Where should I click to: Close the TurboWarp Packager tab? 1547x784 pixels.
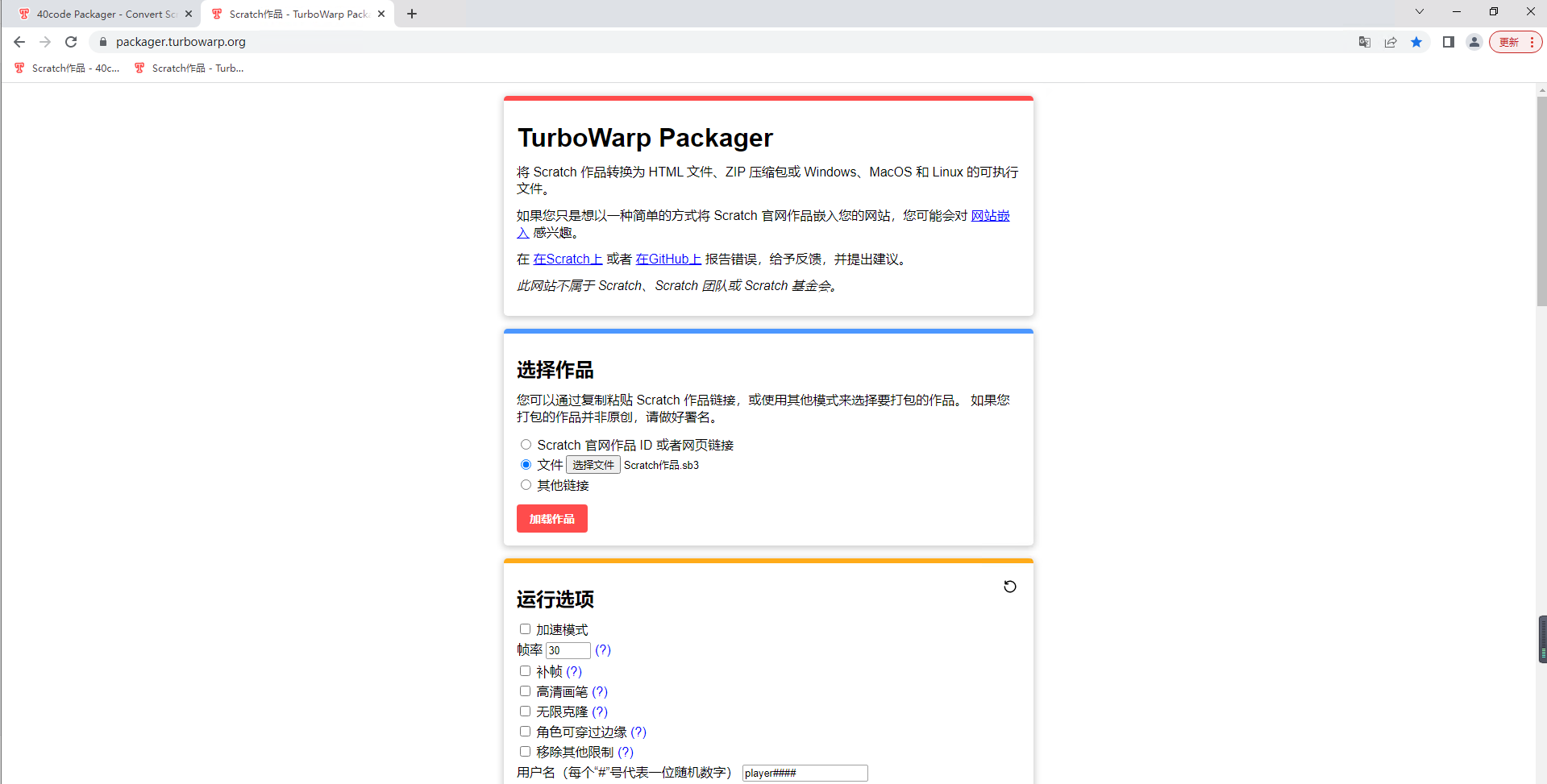click(381, 14)
